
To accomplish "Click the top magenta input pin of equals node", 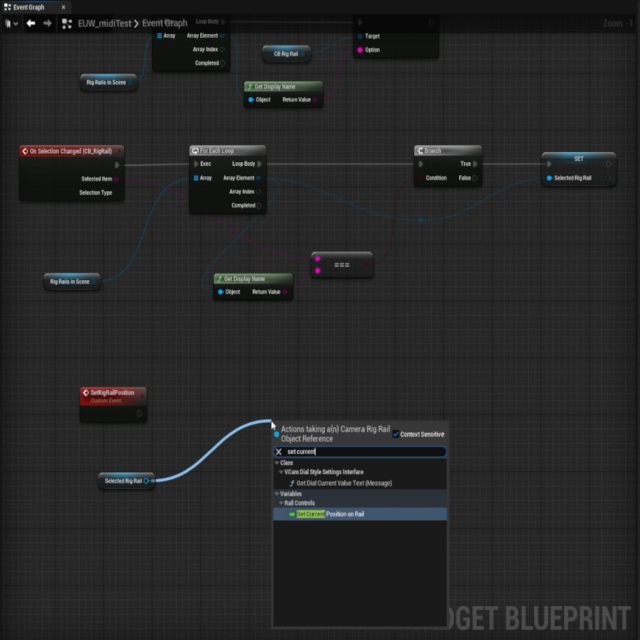I will 318,259.
